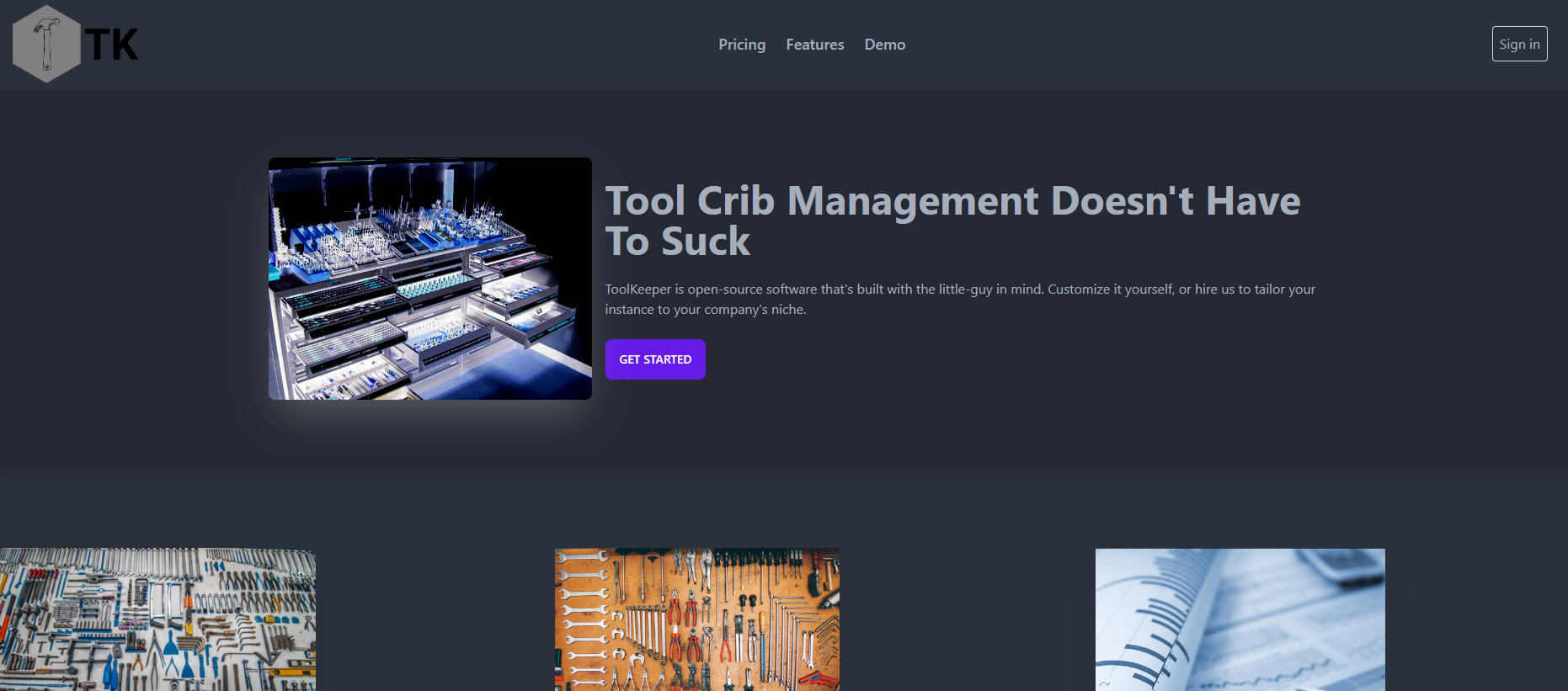This screenshot has width=1568, height=691.
Task: Click the purple GET STARTED button
Action: point(655,359)
